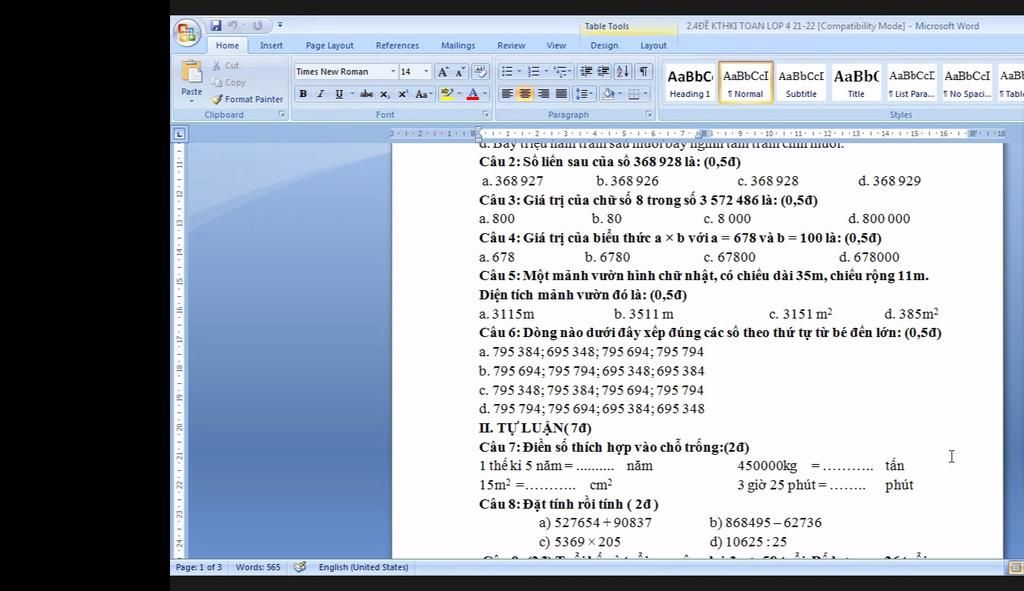The image size is (1024, 591).
Task: Redo the last action
Action: [257, 25]
